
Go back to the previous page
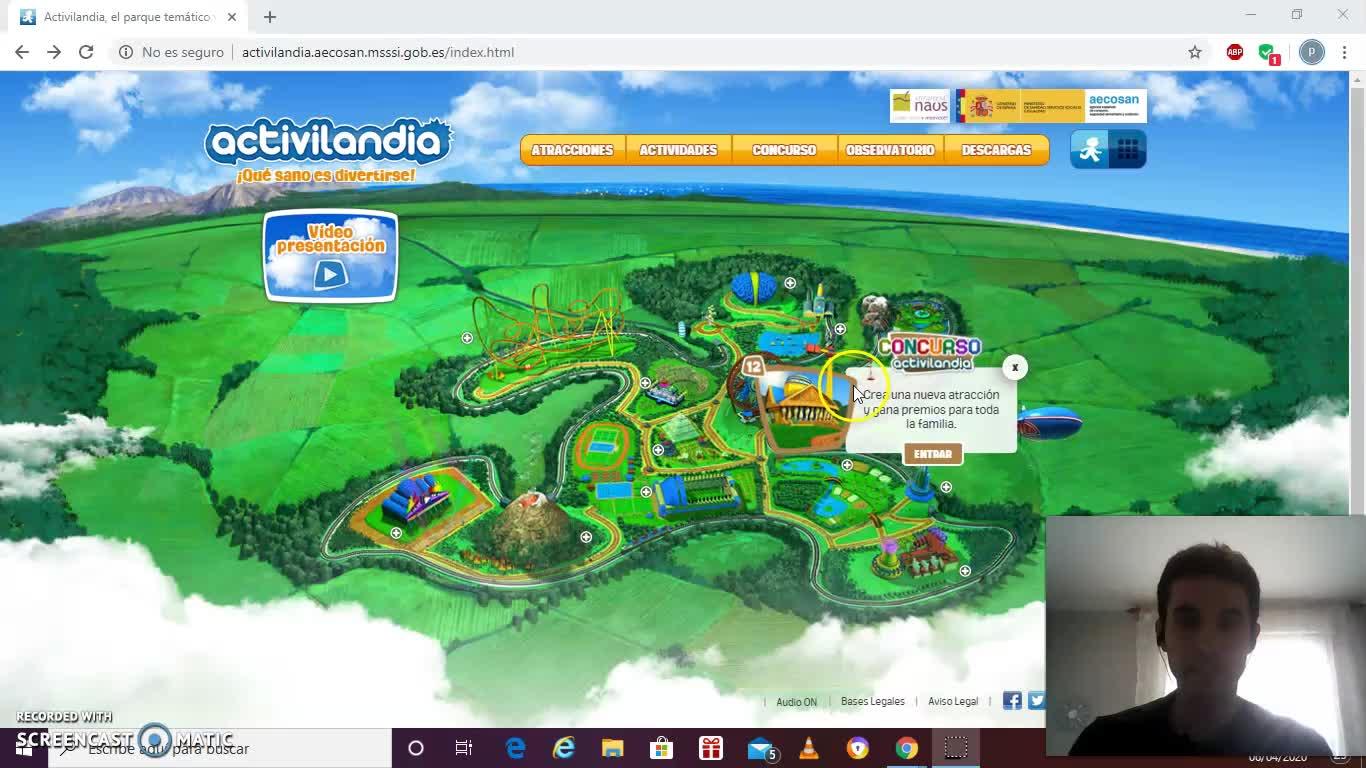pos(22,52)
